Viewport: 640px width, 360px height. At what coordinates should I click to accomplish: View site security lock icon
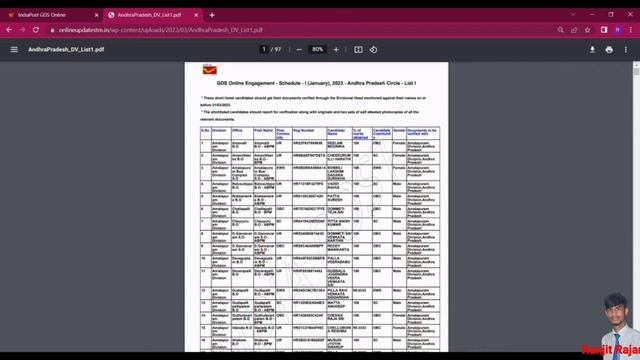(x=52, y=30)
